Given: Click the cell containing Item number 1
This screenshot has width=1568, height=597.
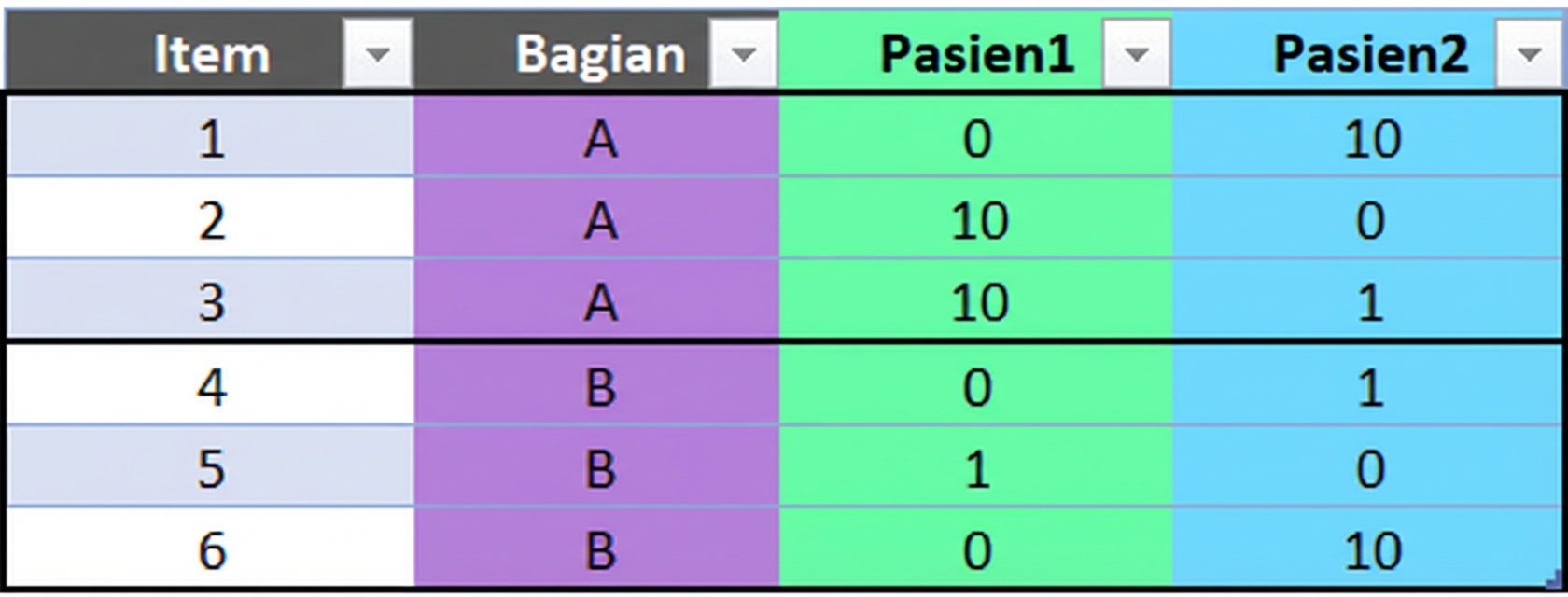Looking at the screenshot, I should pos(210,140).
